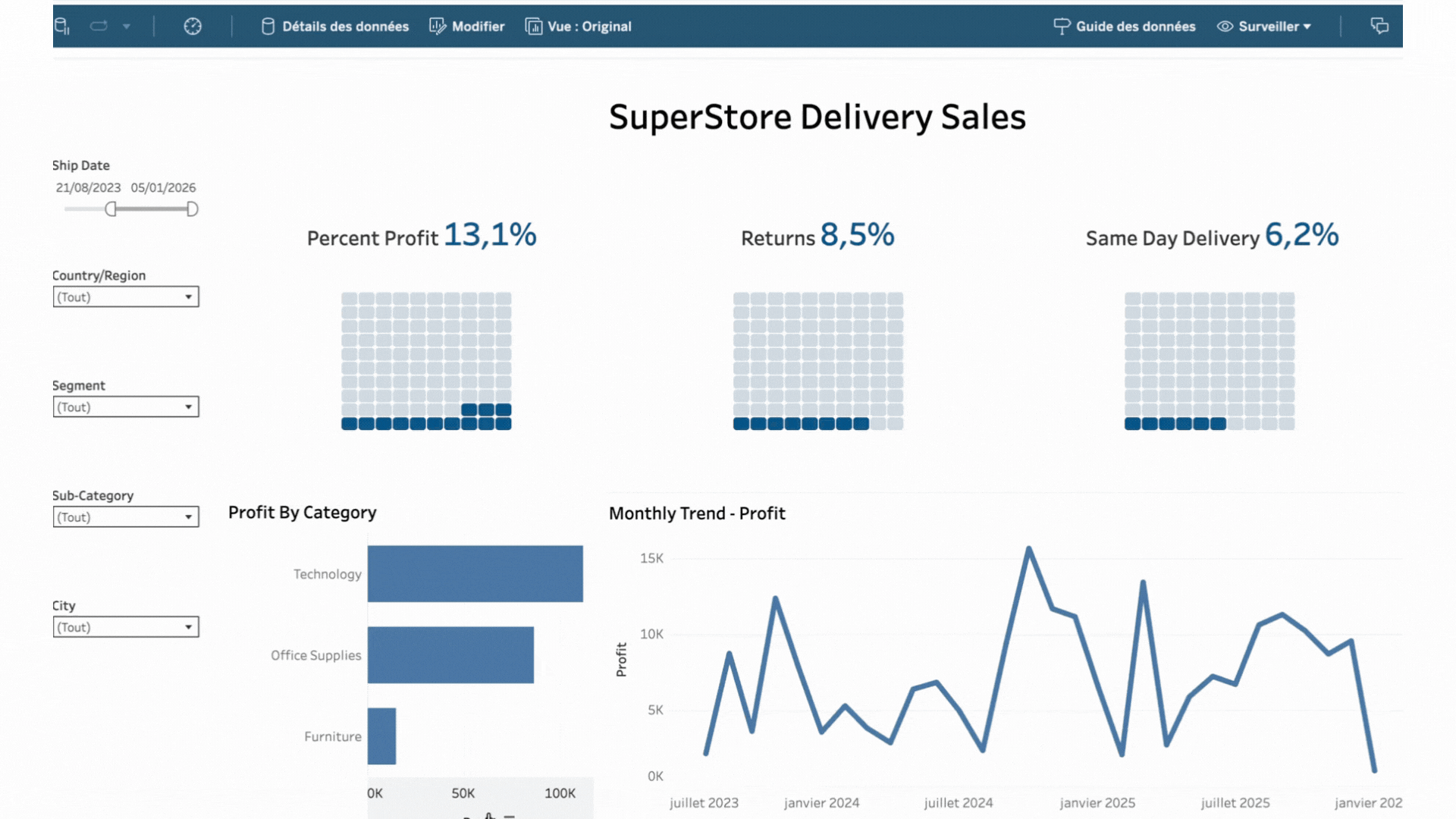1456x819 pixels.
Task: Open the Sub-Category dropdown
Action: 189,516
